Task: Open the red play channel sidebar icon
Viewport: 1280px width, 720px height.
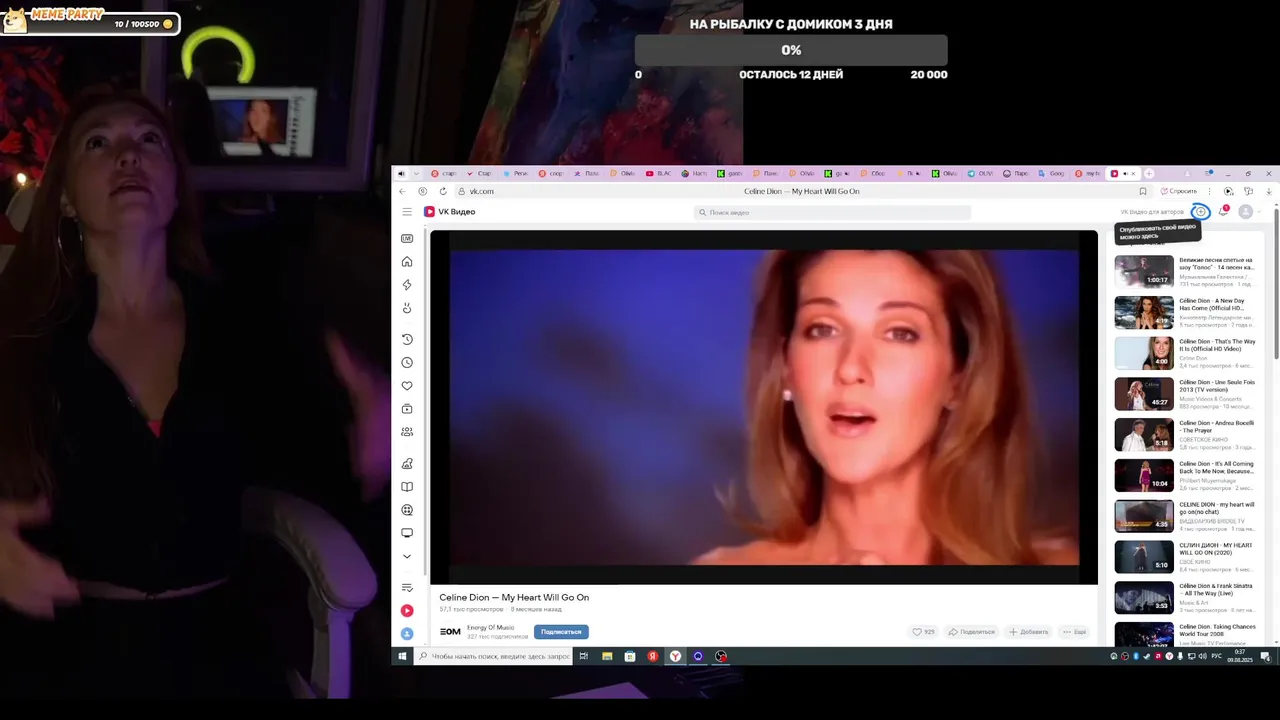Action: pyautogui.click(x=407, y=610)
